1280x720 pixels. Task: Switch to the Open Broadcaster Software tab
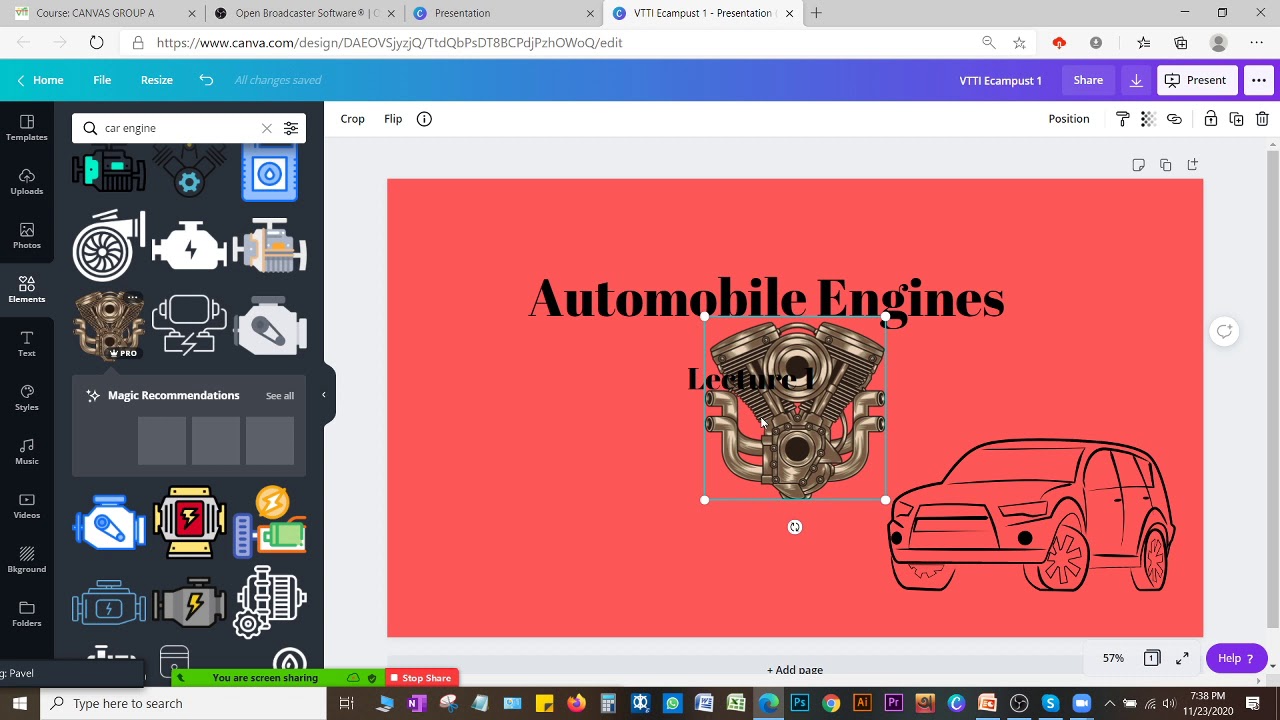tap(305, 13)
